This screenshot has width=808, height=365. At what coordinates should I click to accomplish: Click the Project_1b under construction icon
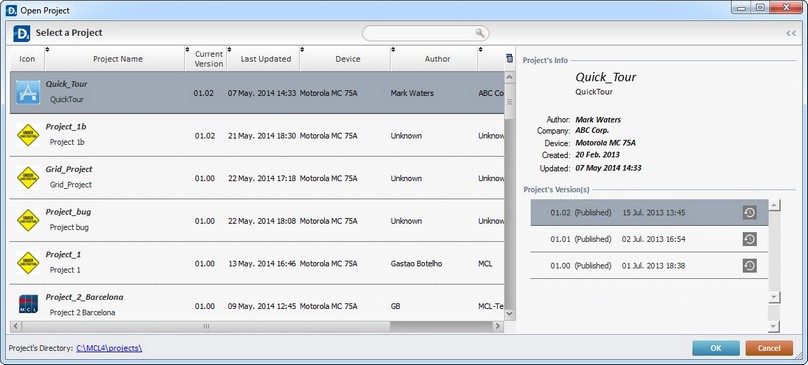(28, 135)
